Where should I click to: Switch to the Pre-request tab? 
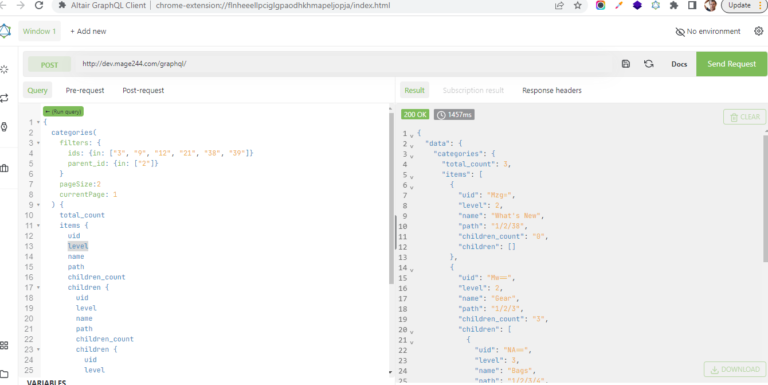[x=85, y=91]
